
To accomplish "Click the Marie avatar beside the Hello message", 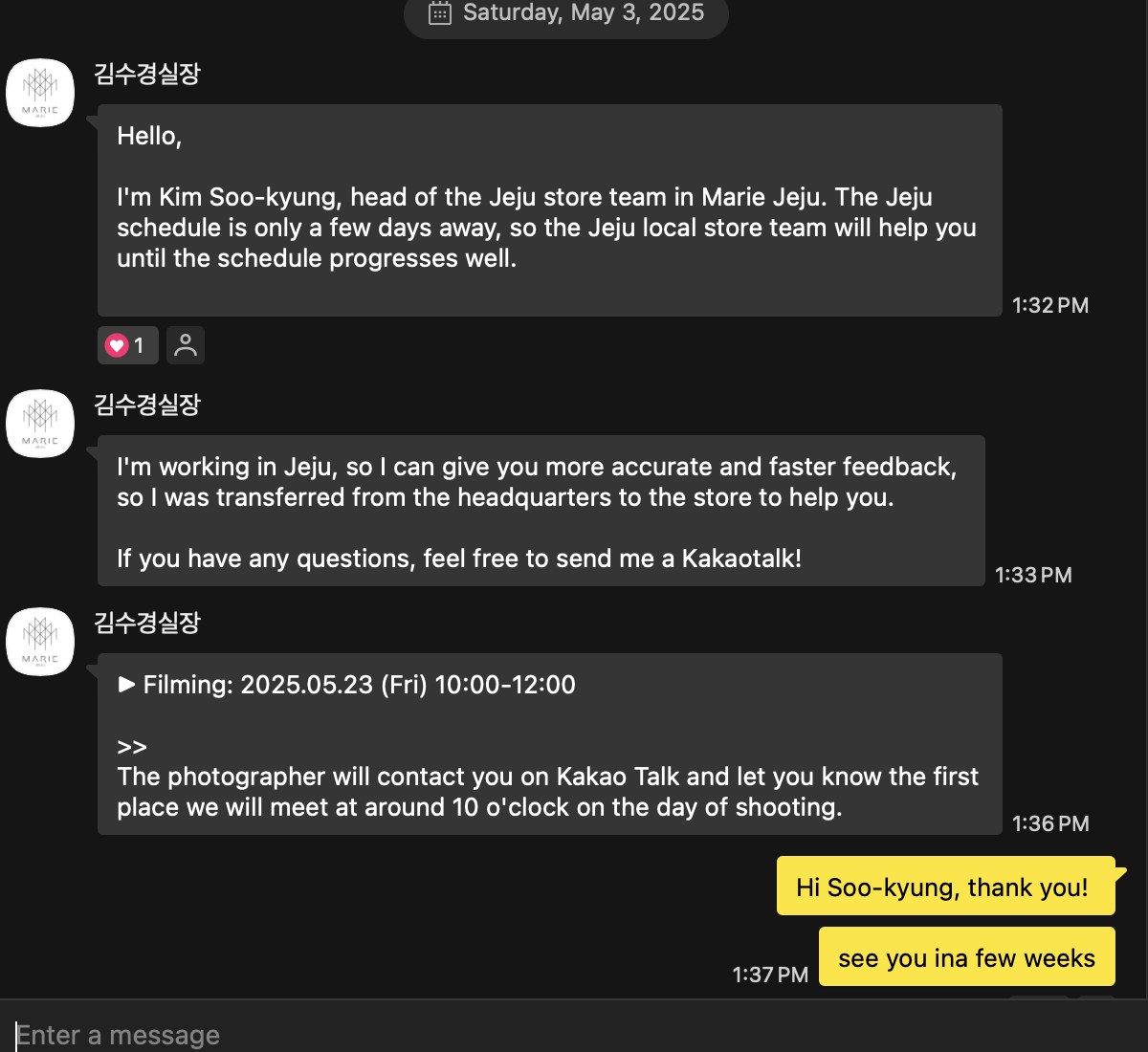I will coord(40,93).
